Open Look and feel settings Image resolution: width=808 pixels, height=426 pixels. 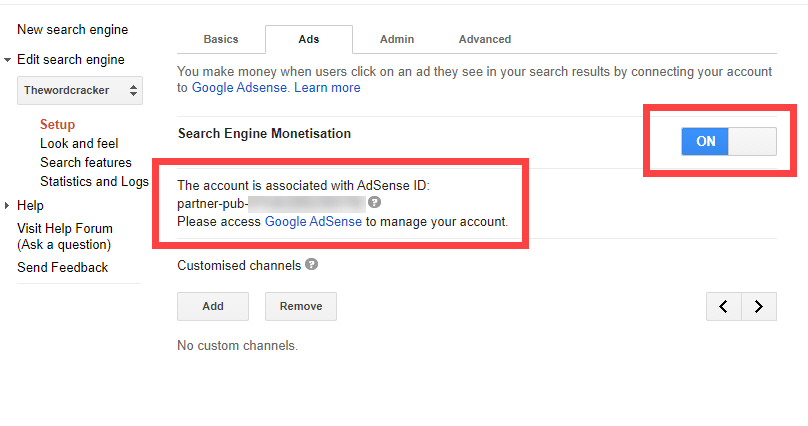coord(79,143)
